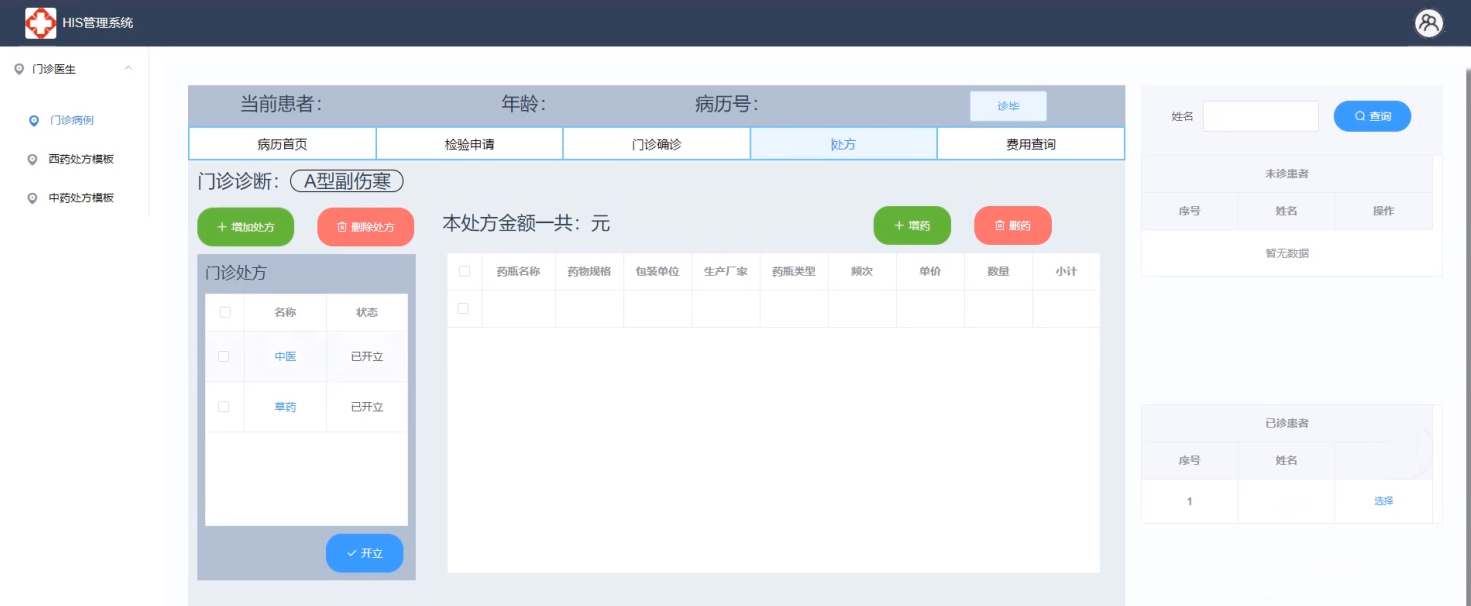This screenshot has width=1471, height=606.
Task: Click the 姓名 search input field
Action: pyautogui.click(x=1260, y=116)
